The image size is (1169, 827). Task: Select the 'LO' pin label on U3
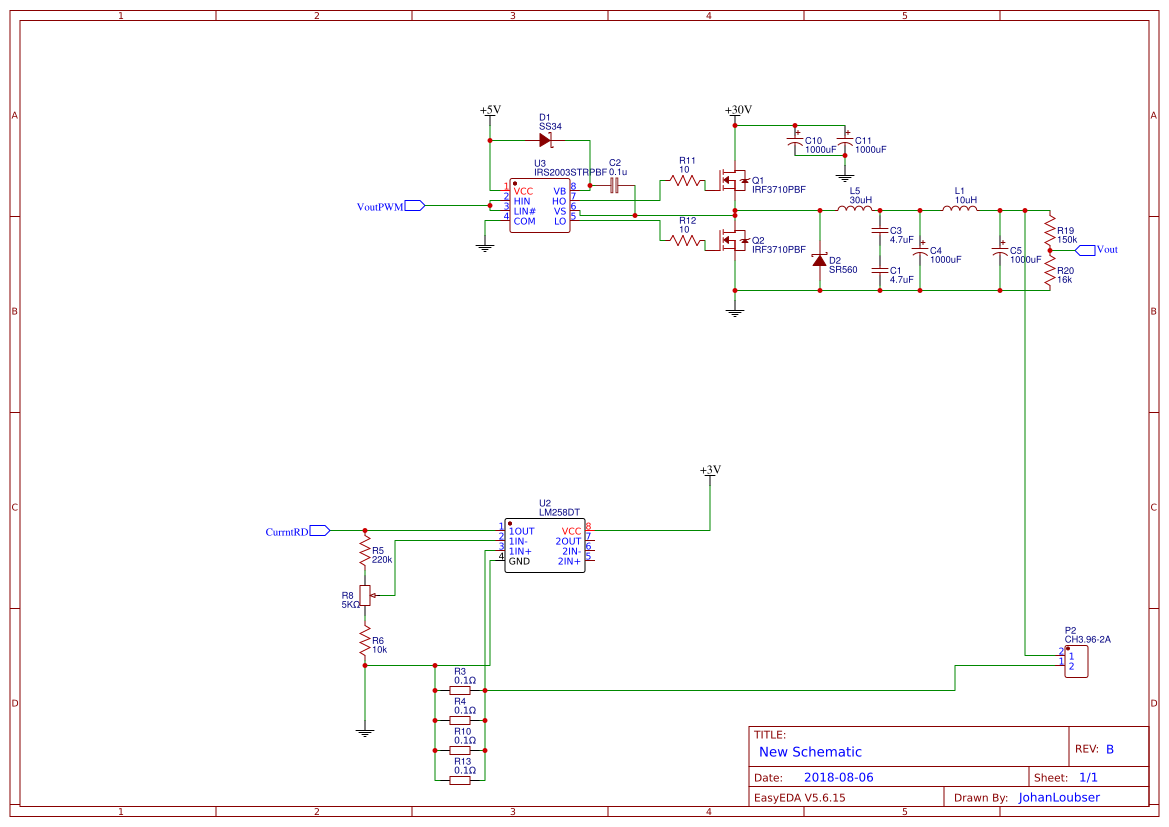tap(560, 221)
